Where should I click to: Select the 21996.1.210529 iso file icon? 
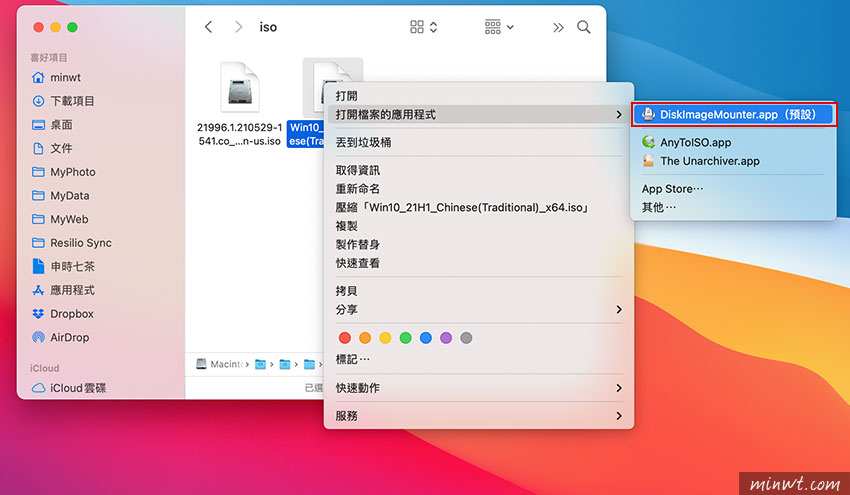pyautogui.click(x=240, y=87)
